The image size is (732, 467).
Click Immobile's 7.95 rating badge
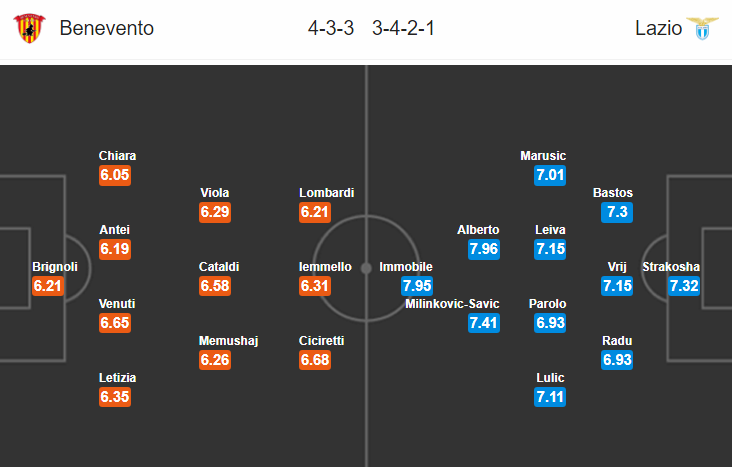pyautogui.click(x=417, y=286)
